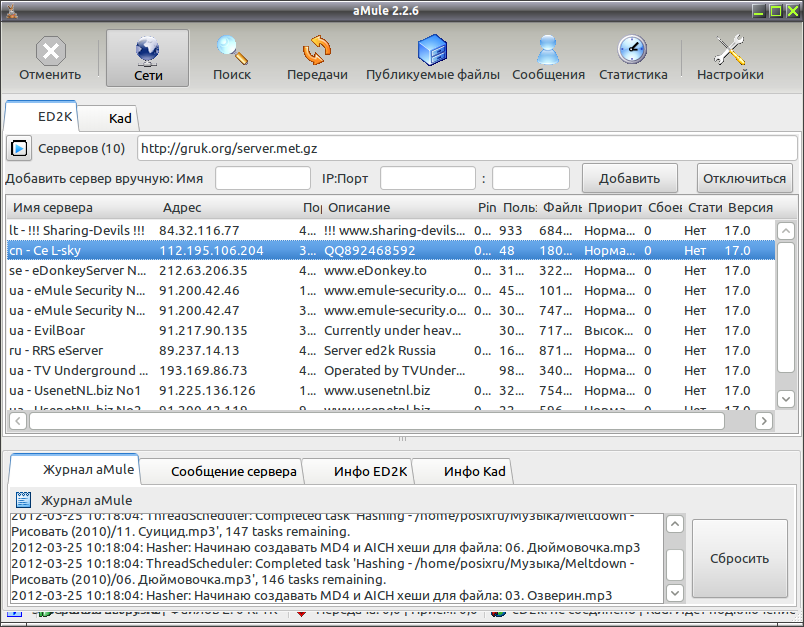Viewport: 804px width, 627px height.
Task: Switch to Инфо ED2K tab
Action: click(x=370, y=471)
